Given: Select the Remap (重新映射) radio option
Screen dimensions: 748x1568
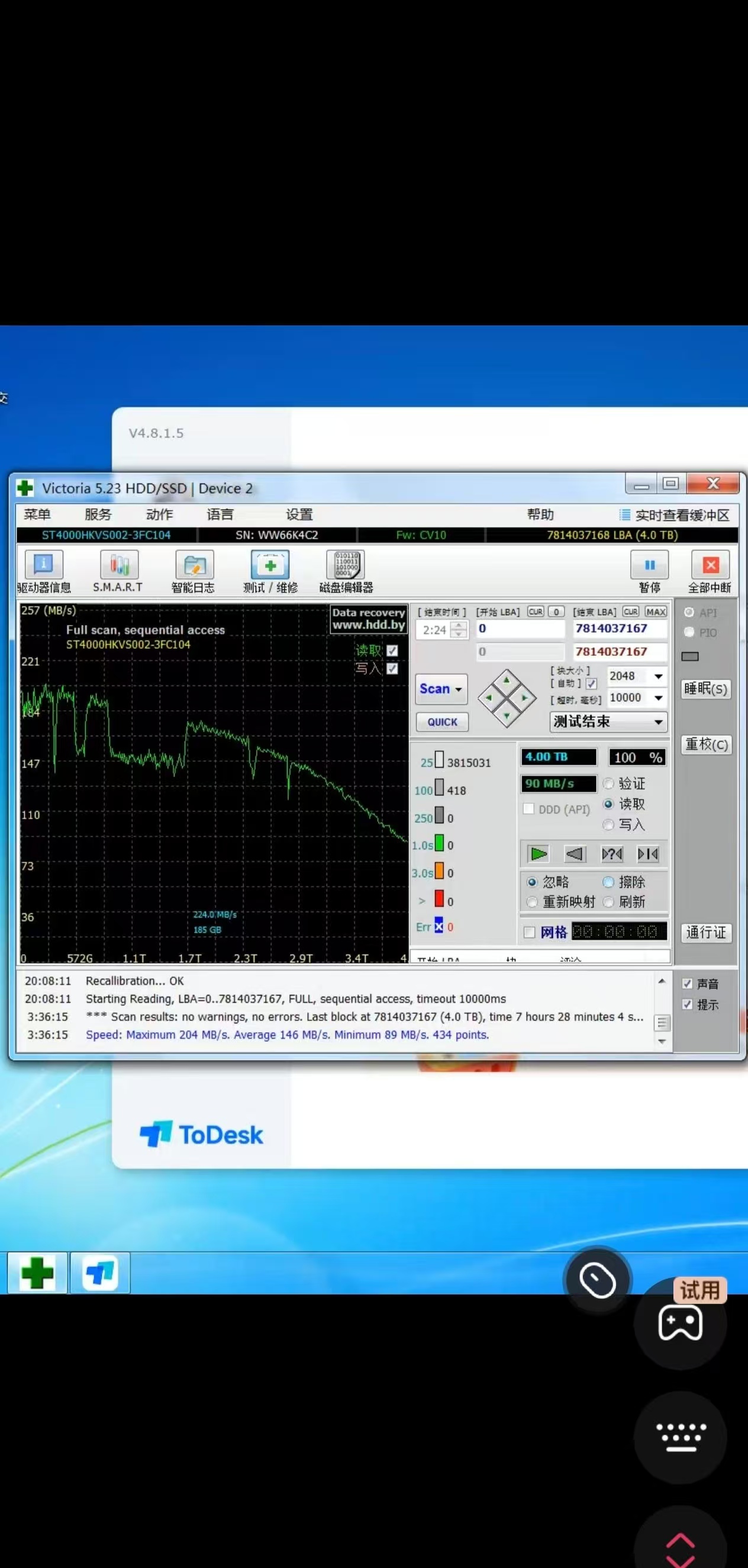Looking at the screenshot, I should [x=533, y=902].
